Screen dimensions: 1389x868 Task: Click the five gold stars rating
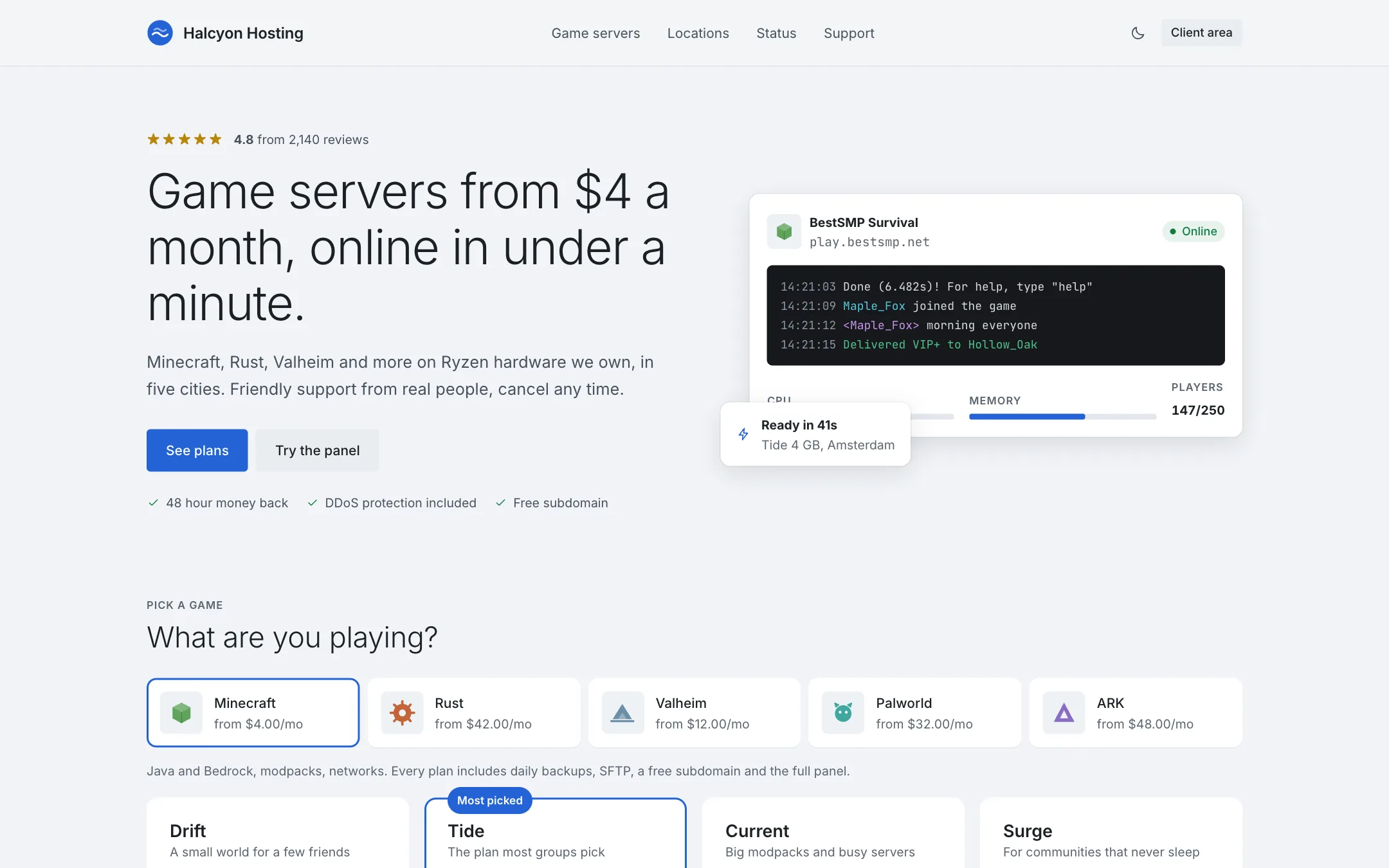coord(185,140)
